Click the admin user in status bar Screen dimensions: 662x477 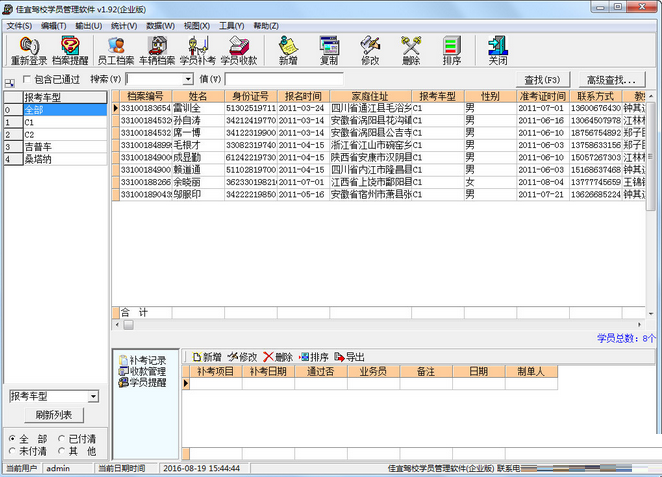(x=58, y=468)
